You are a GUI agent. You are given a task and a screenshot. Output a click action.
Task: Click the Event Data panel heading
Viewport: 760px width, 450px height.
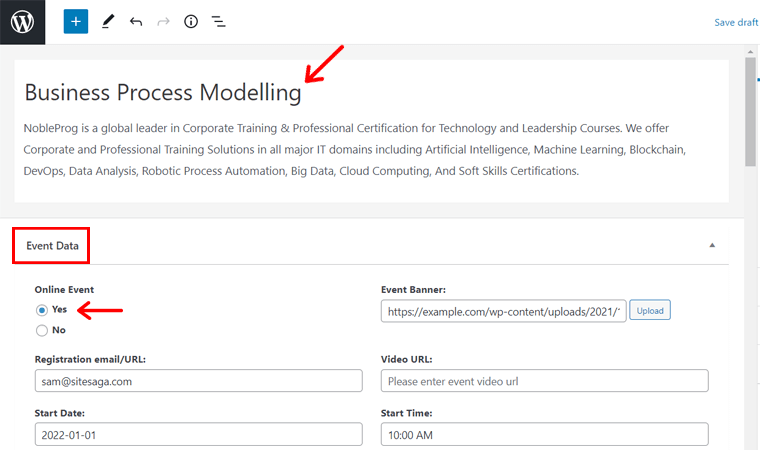pyautogui.click(x=52, y=245)
